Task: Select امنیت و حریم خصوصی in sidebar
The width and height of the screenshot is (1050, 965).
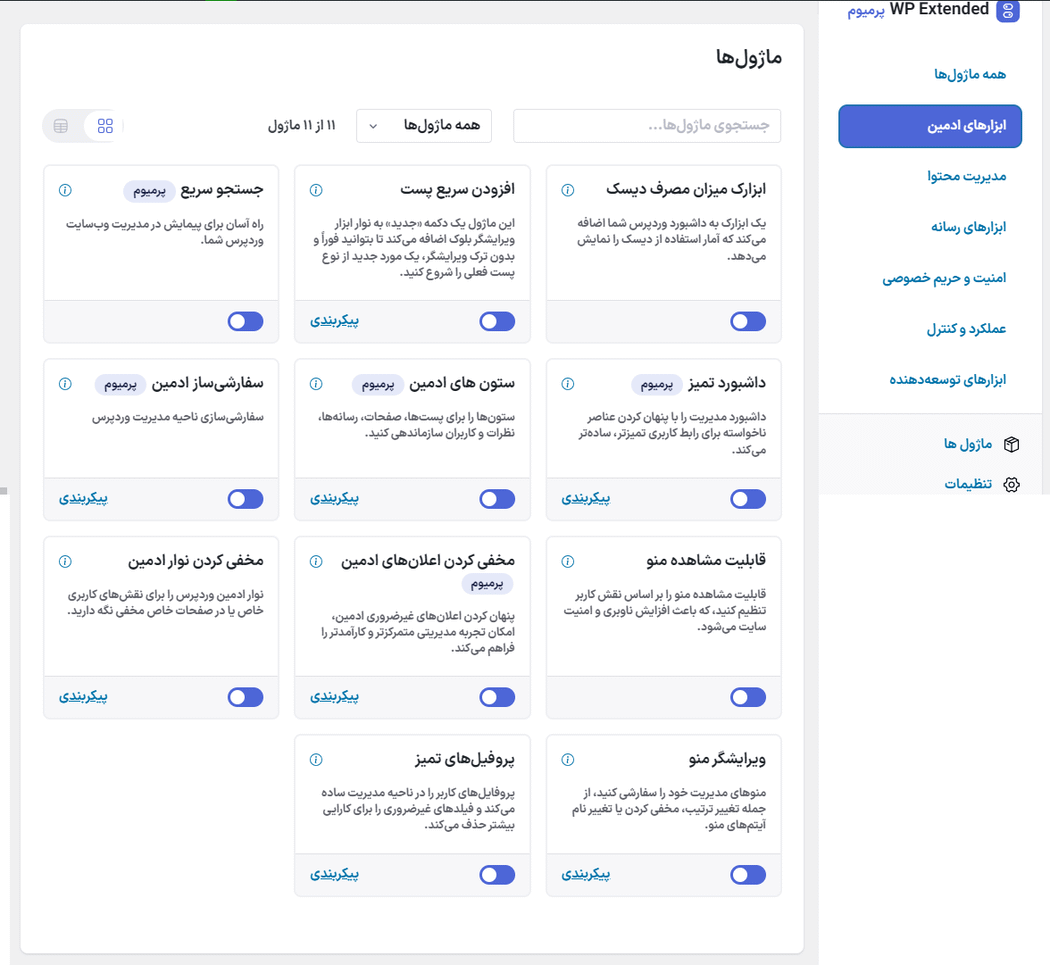Action: click(943, 278)
